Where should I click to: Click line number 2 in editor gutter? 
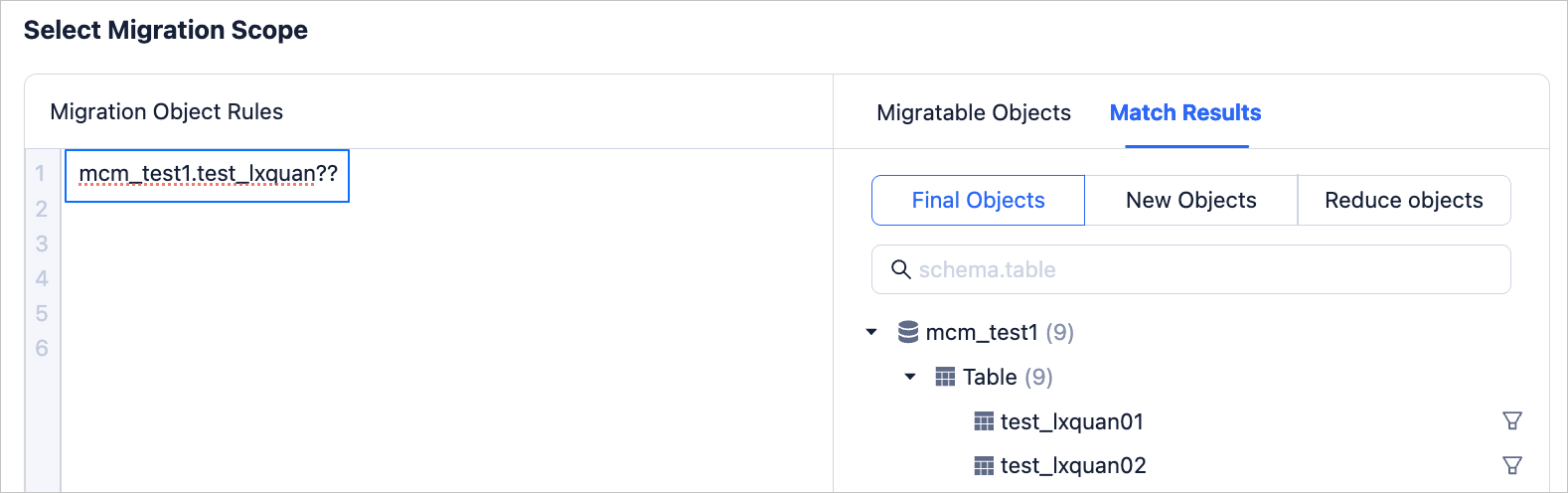(42, 209)
